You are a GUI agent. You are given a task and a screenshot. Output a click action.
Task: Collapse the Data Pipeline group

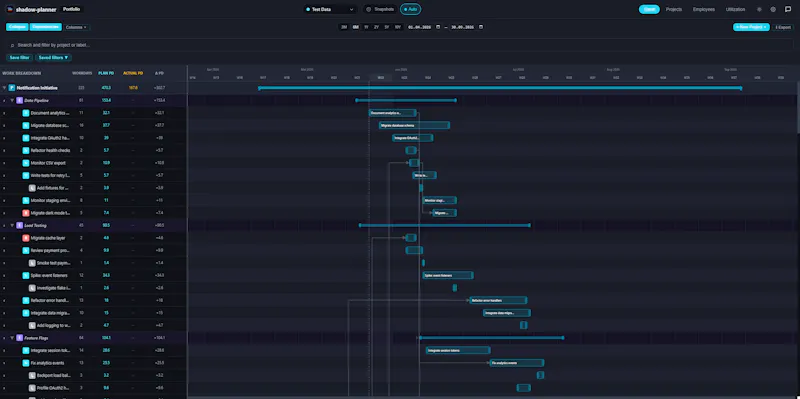click(12, 101)
